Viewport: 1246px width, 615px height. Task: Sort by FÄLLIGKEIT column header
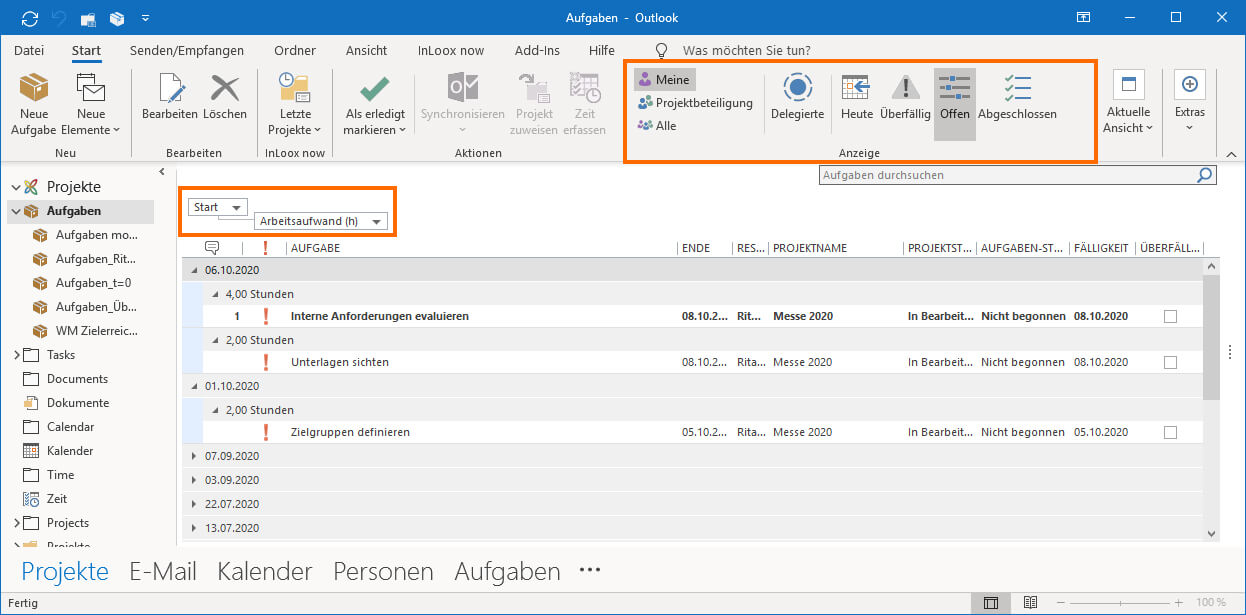pos(1101,248)
